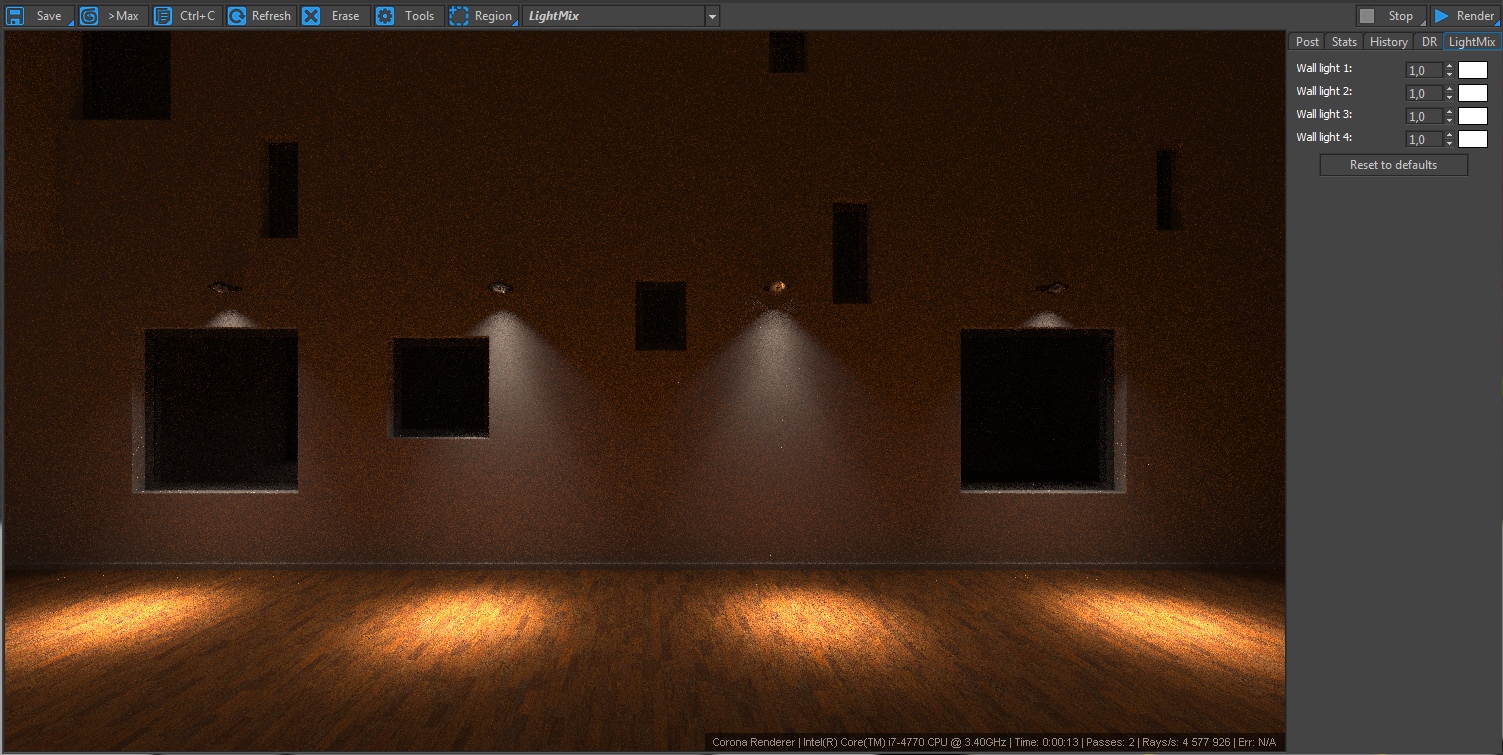Click the 'Wall light 2:' label
The height and width of the screenshot is (755, 1503).
[1324, 91]
